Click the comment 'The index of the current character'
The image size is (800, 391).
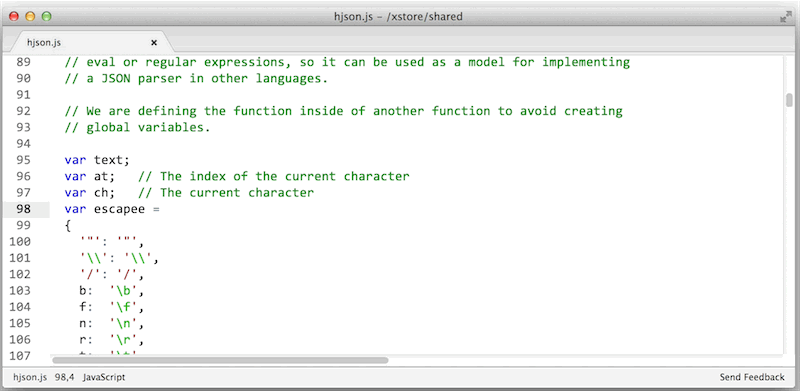pos(285,176)
